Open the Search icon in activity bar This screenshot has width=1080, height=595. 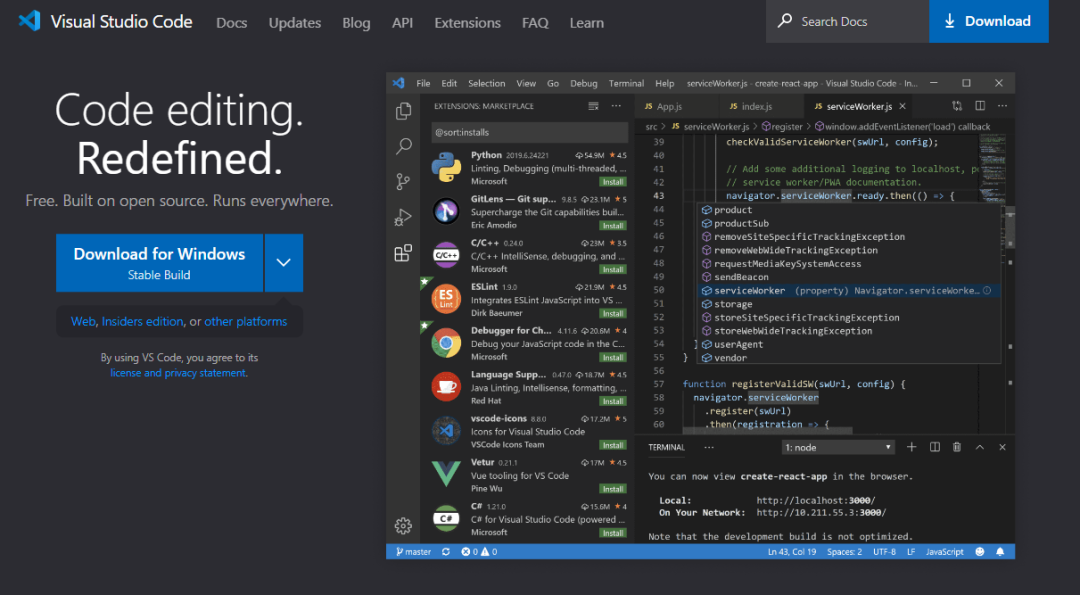pyautogui.click(x=404, y=146)
